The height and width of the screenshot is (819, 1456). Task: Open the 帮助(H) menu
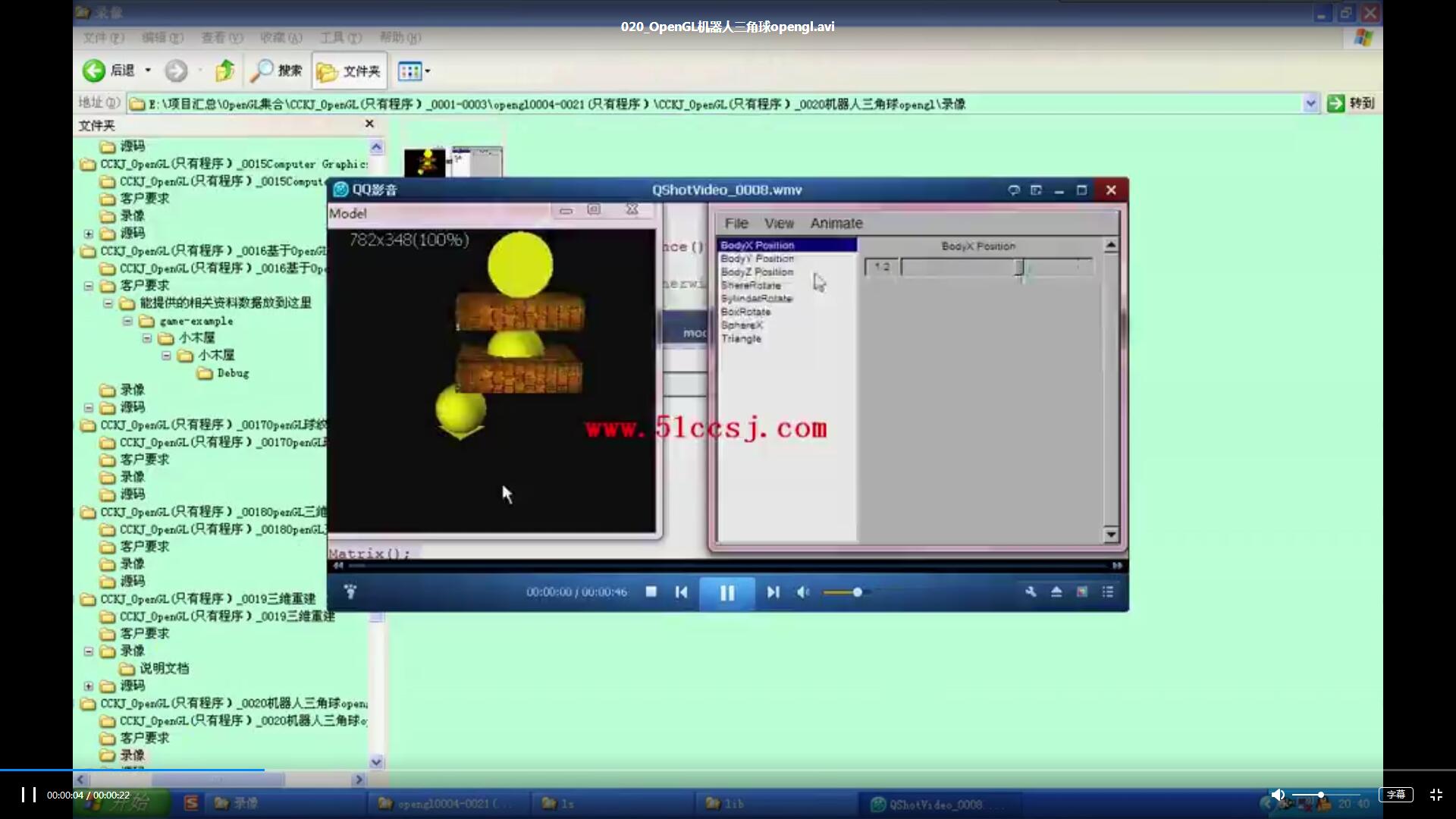[400, 37]
